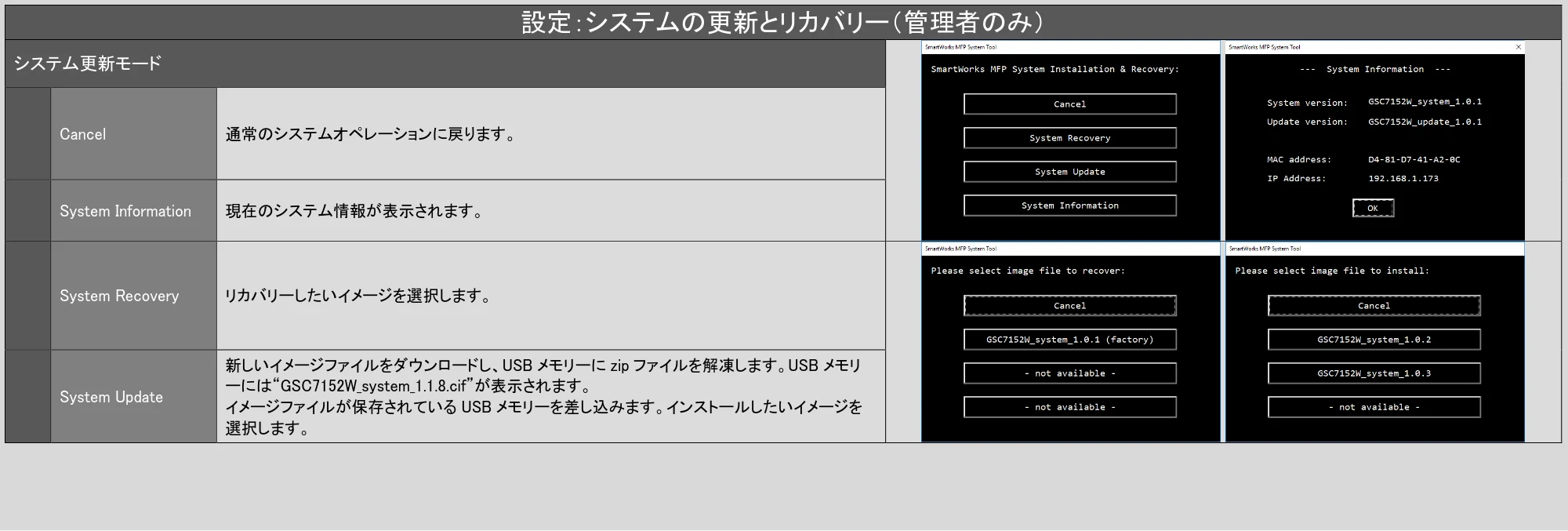The height and width of the screenshot is (531, 1568).
Task: Click Cancel in the Installation & Recovery window
Action: (1069, 104)
